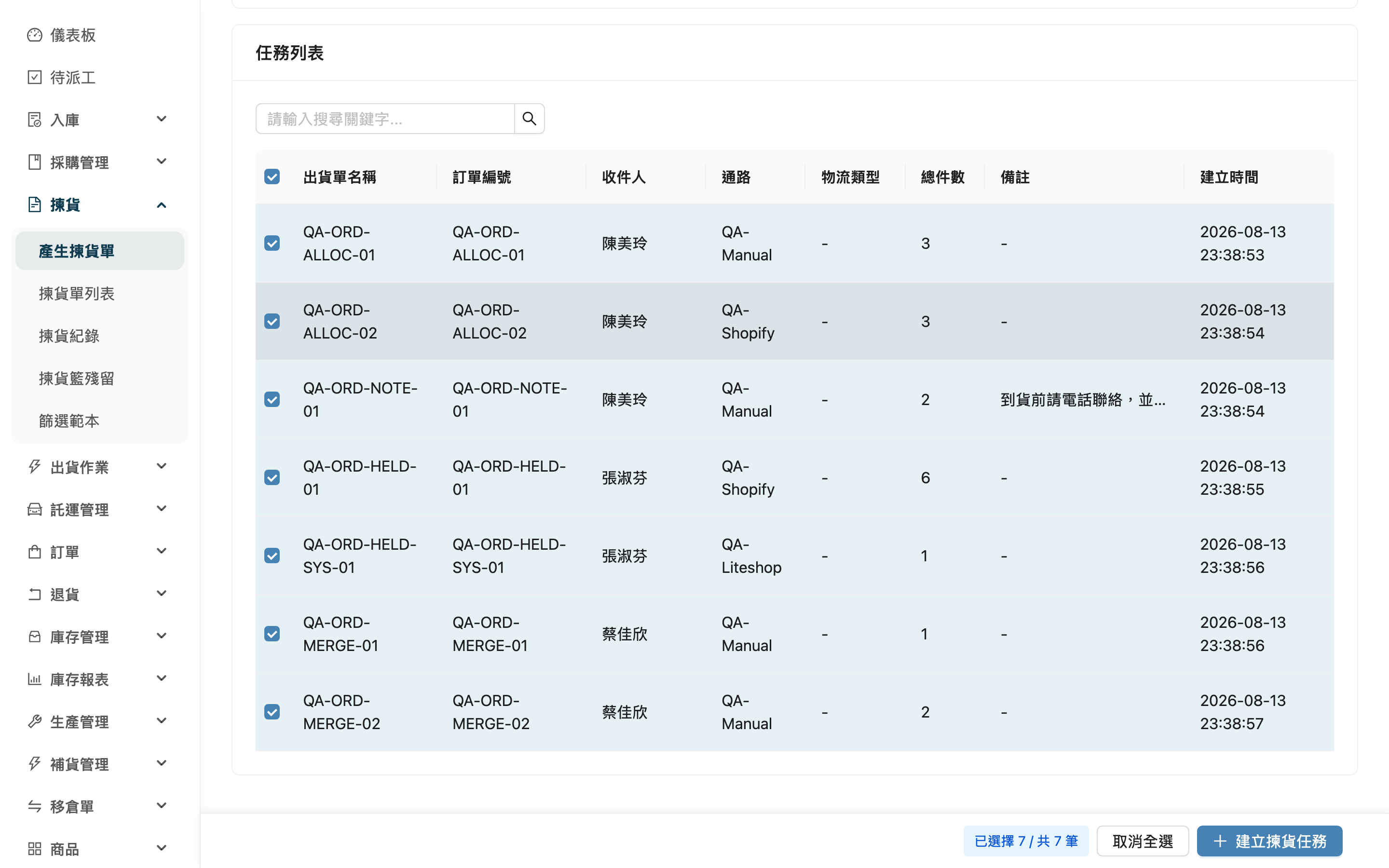The image size is (1389, 868).
Task: Click the 已選擇 7 / 共 7 筆 badge
Action: pos(1026,841)
